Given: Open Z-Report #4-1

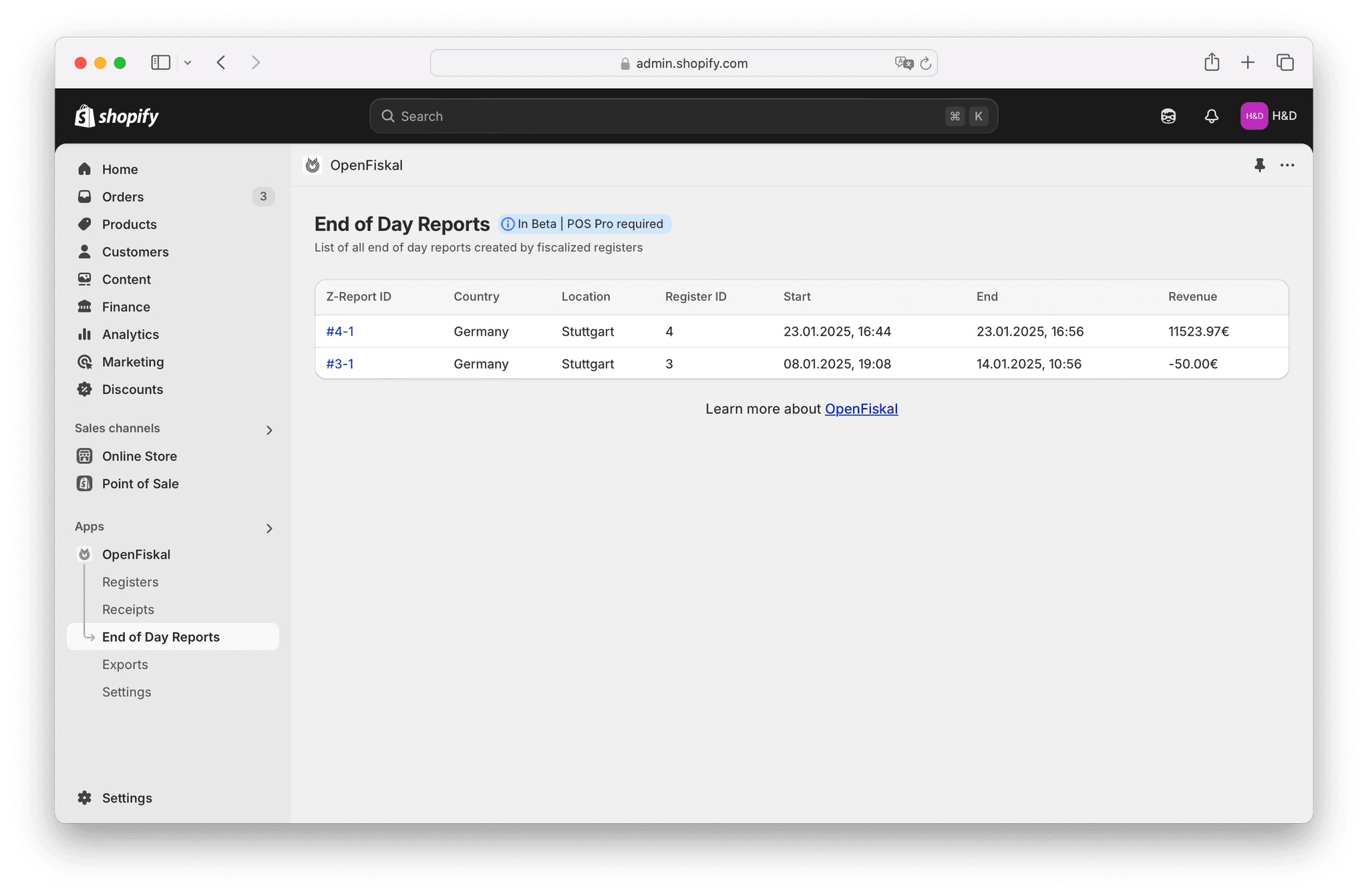Looking at the screenshot, I should 340,331.
